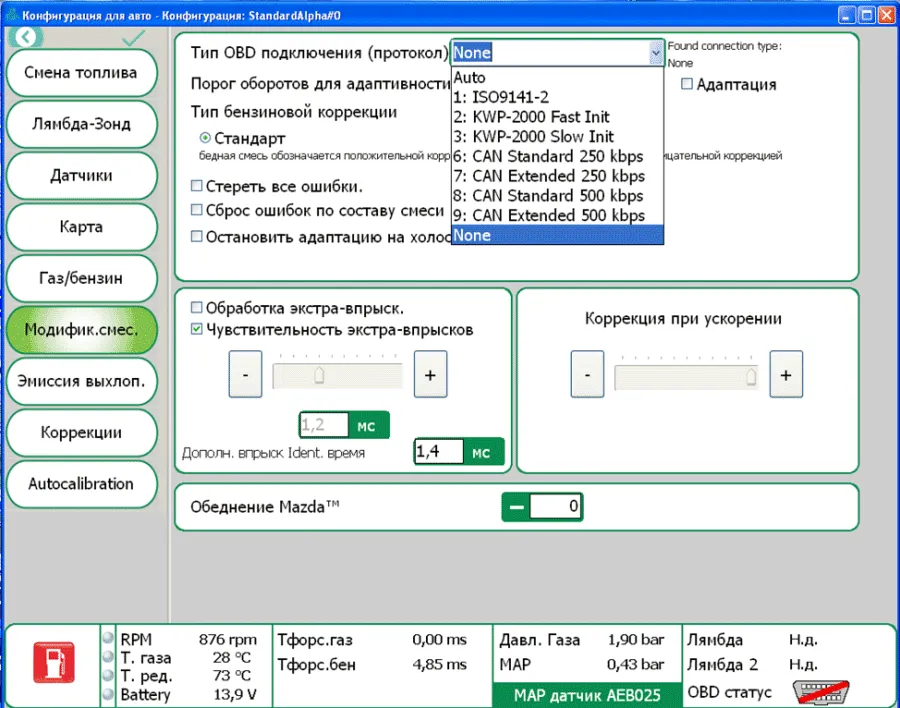Open the Autocalibration section
The height and width of the screenshot is (708, 900).
pos(82,484)
